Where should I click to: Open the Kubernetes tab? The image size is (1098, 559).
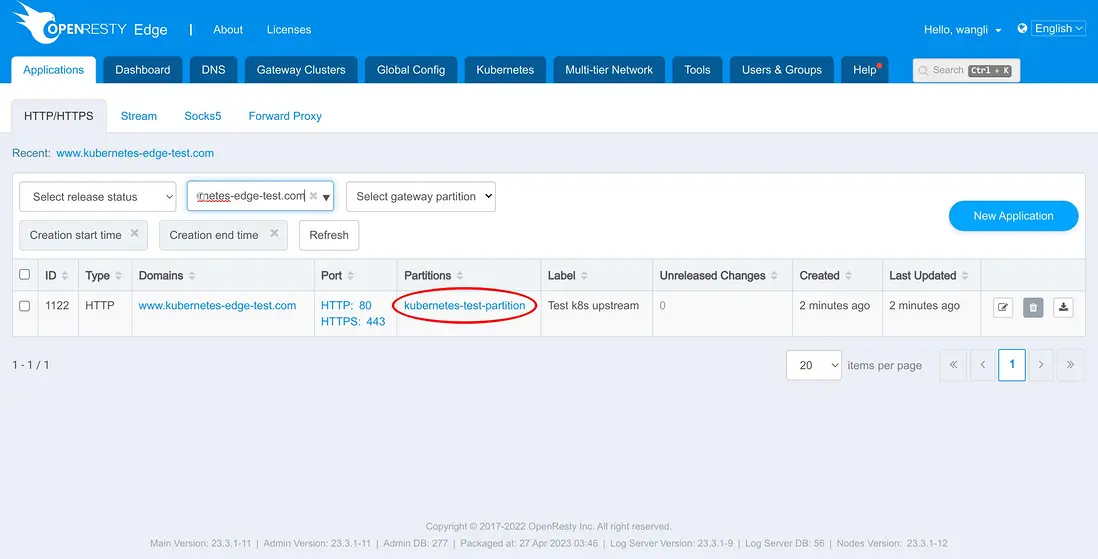click(505, 70)
